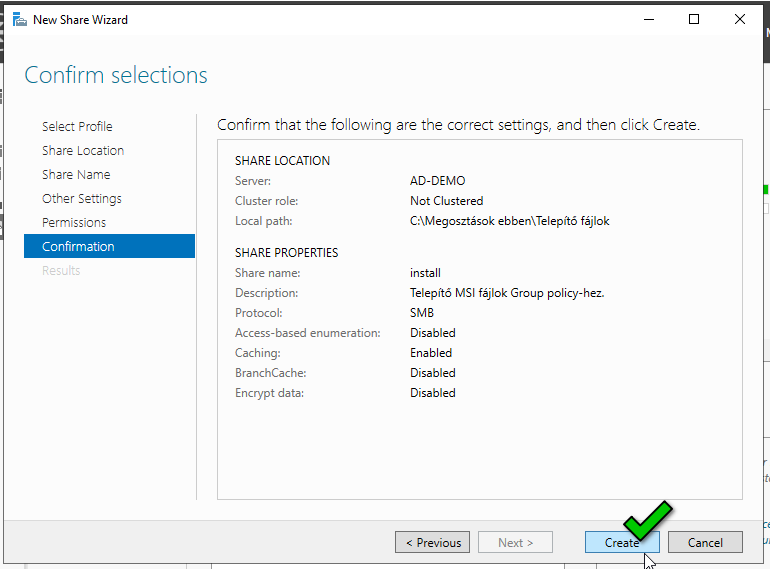Select the highlighted Confirmation step
The width and height of the screenshot is (770, 569).
78,246
